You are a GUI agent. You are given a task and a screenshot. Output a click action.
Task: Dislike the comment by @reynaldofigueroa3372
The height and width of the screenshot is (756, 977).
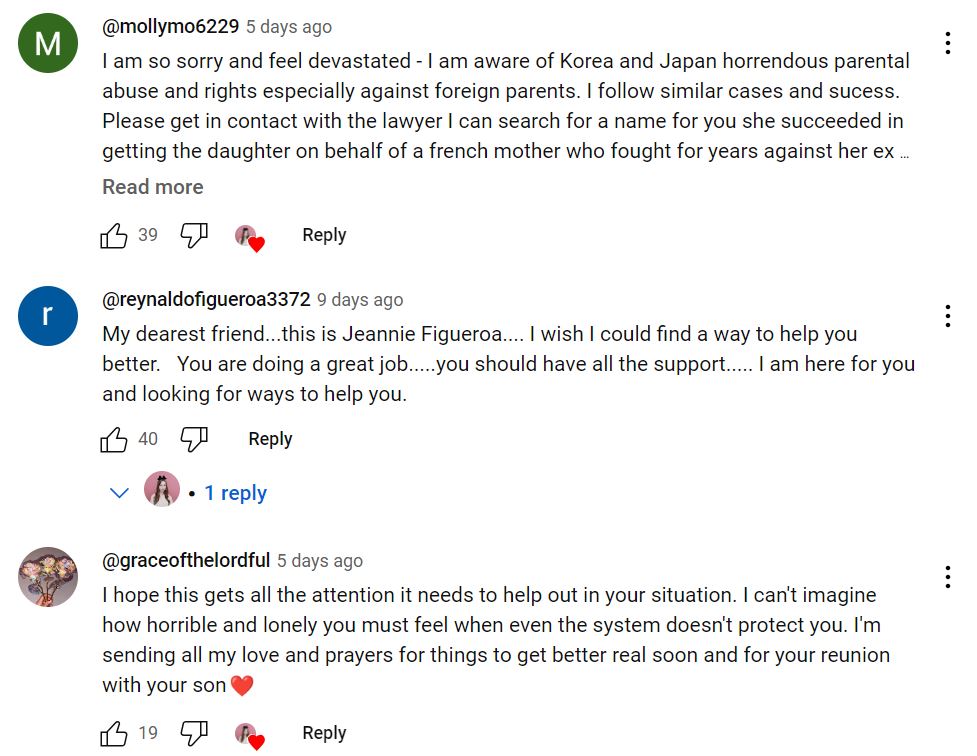click(194, 439)
